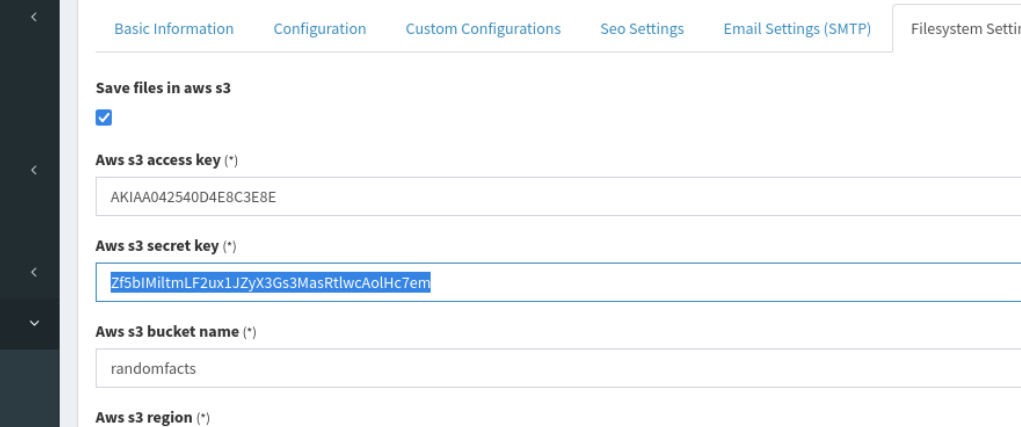1021x427 pixels.
Task: Click the "Aws s3 bucket name" label
Action: click(x=168, y=331)
